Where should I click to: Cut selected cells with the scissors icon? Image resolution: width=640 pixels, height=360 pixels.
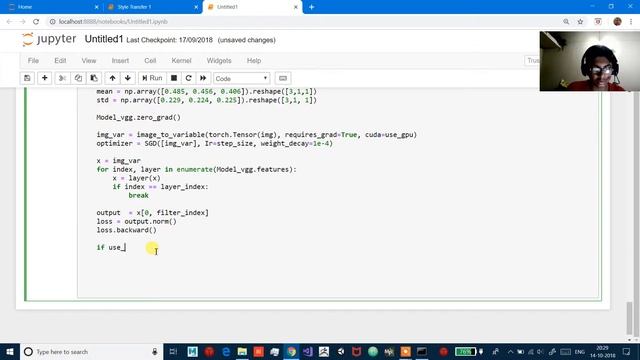[x=62, y=78]
